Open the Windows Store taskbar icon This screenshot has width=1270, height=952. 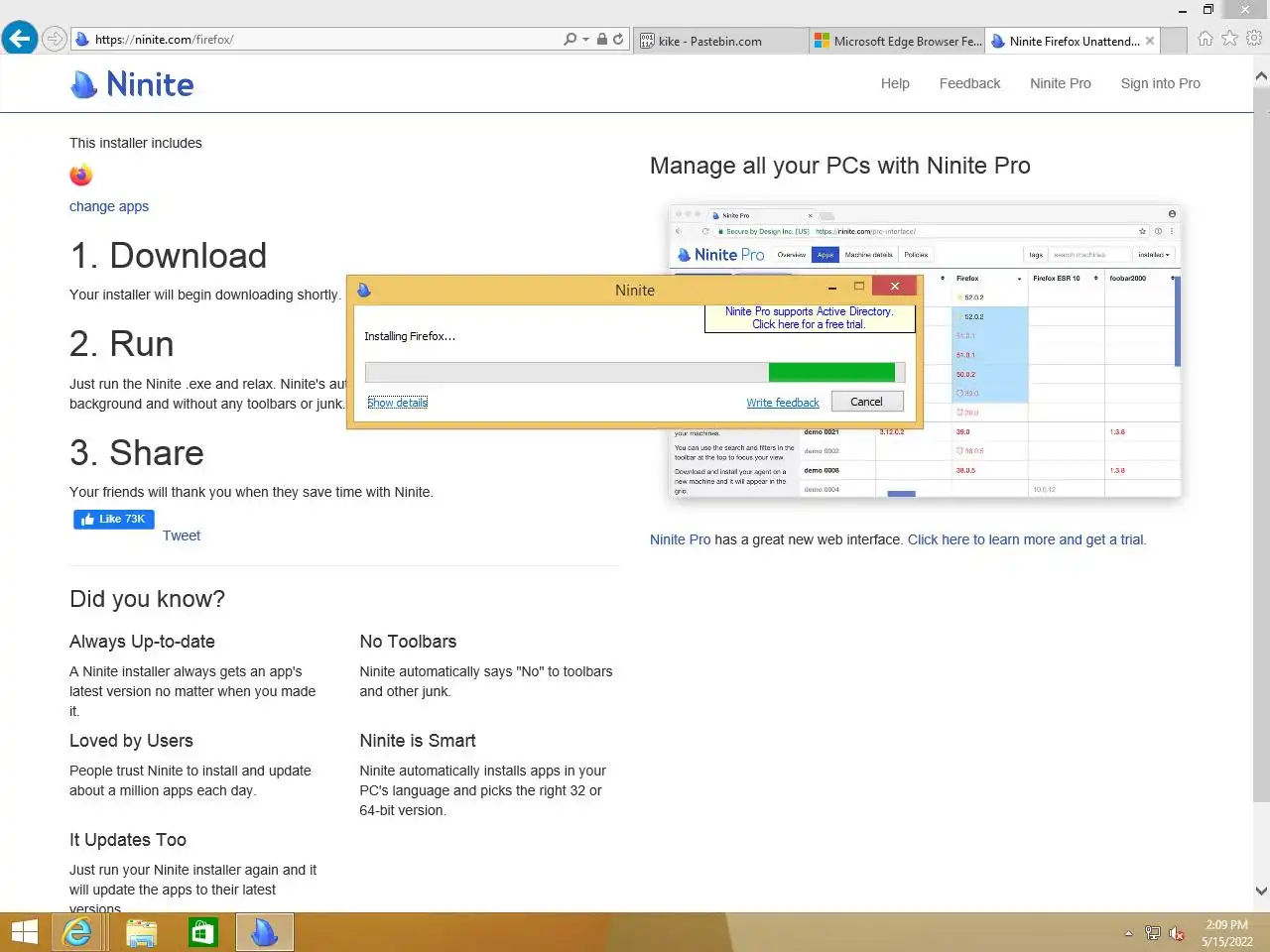[202, 932]
